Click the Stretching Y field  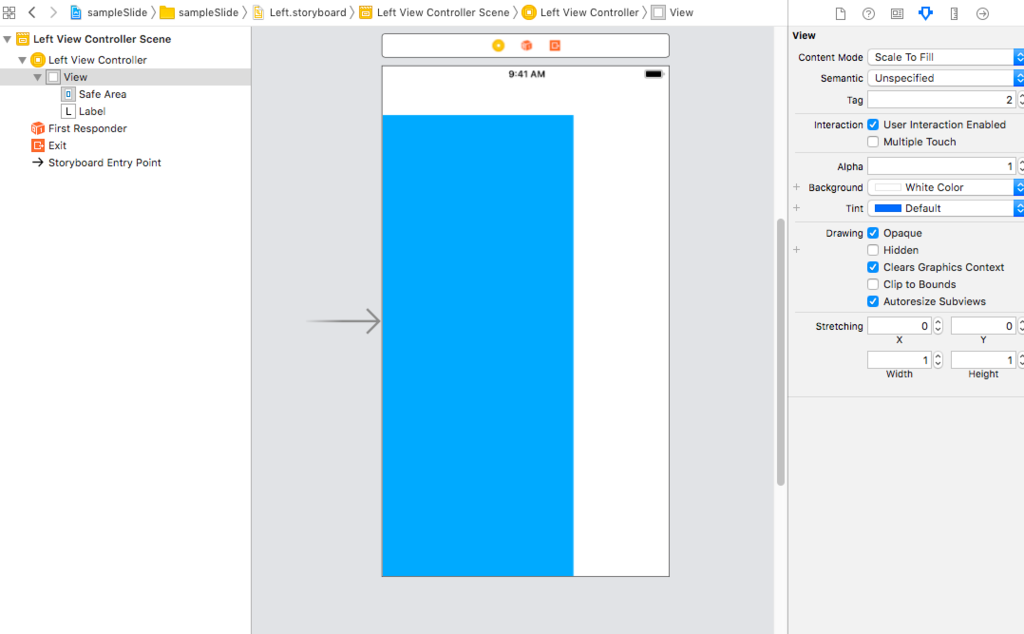coord(984,326)
